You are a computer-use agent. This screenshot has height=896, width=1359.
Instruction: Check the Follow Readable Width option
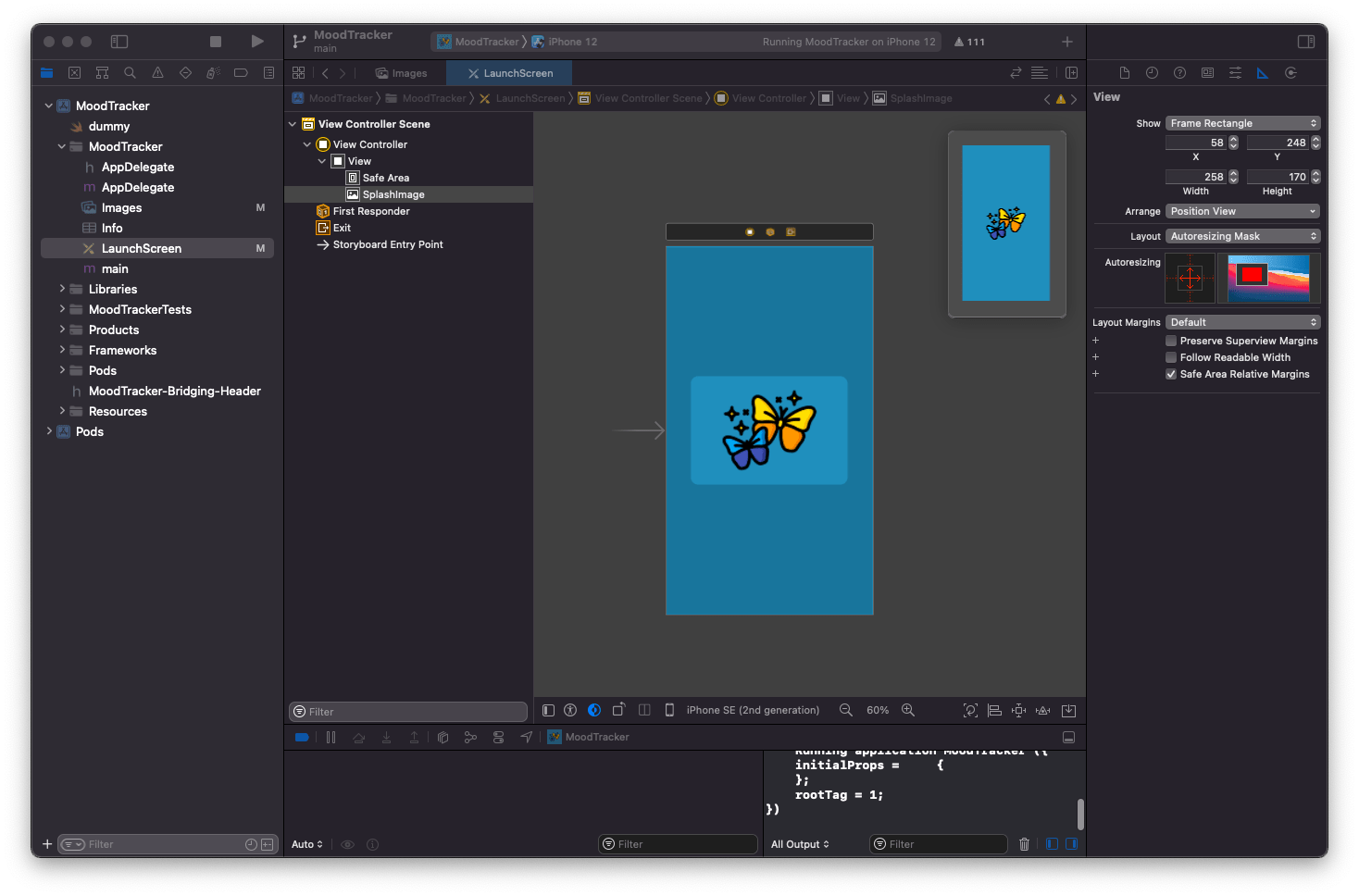[x=1171, y=357]
